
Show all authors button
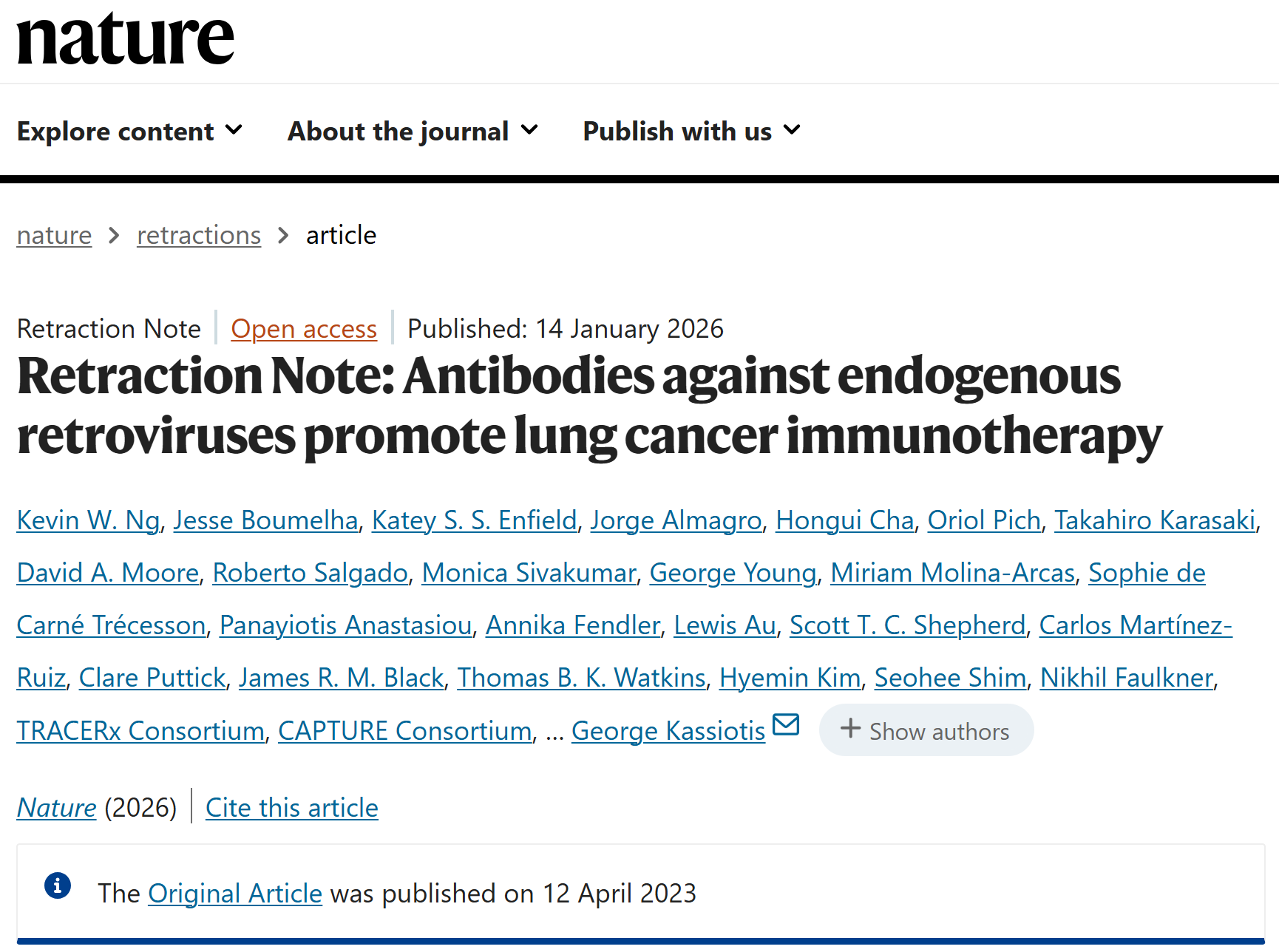coord(926,730)
